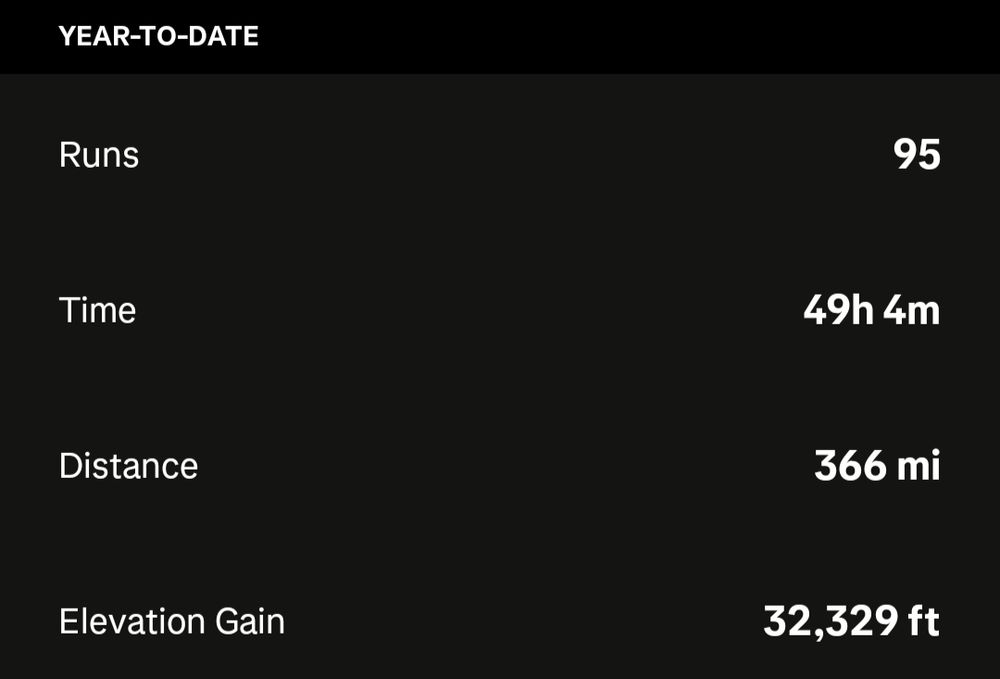Click the 4m minutes portion of Time
The width and height of the screenshot is (1000, 679).
click(912, 310)
